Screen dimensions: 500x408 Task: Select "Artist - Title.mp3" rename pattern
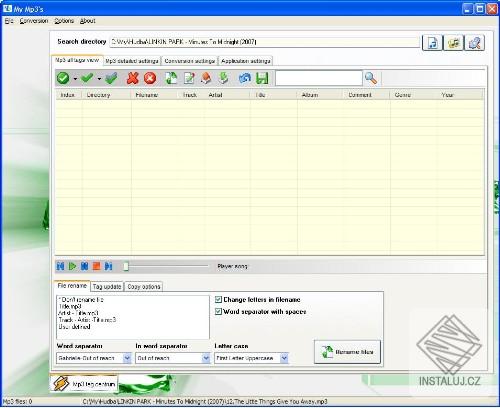click(78, 313)
